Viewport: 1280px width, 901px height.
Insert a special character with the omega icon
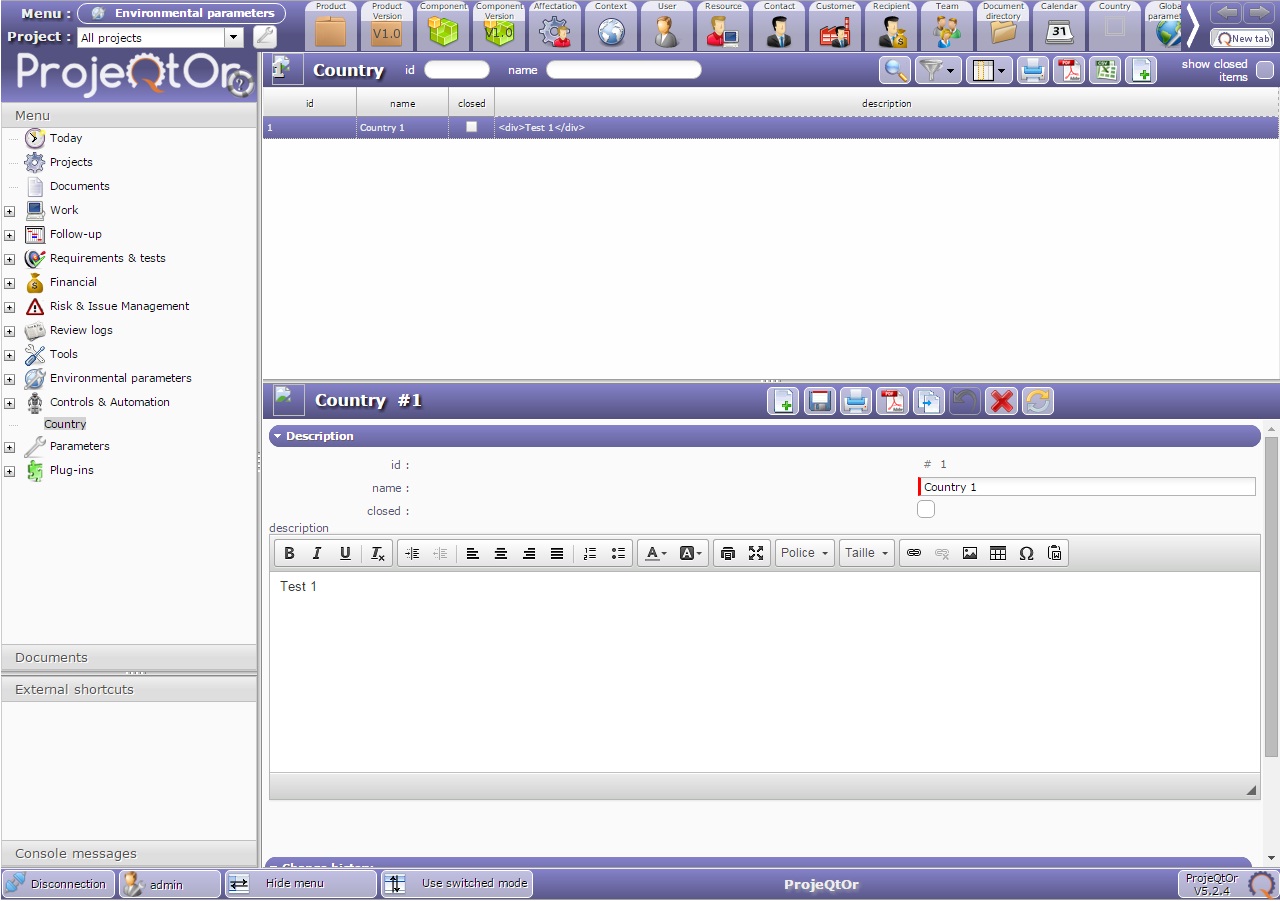[1026, 553]
